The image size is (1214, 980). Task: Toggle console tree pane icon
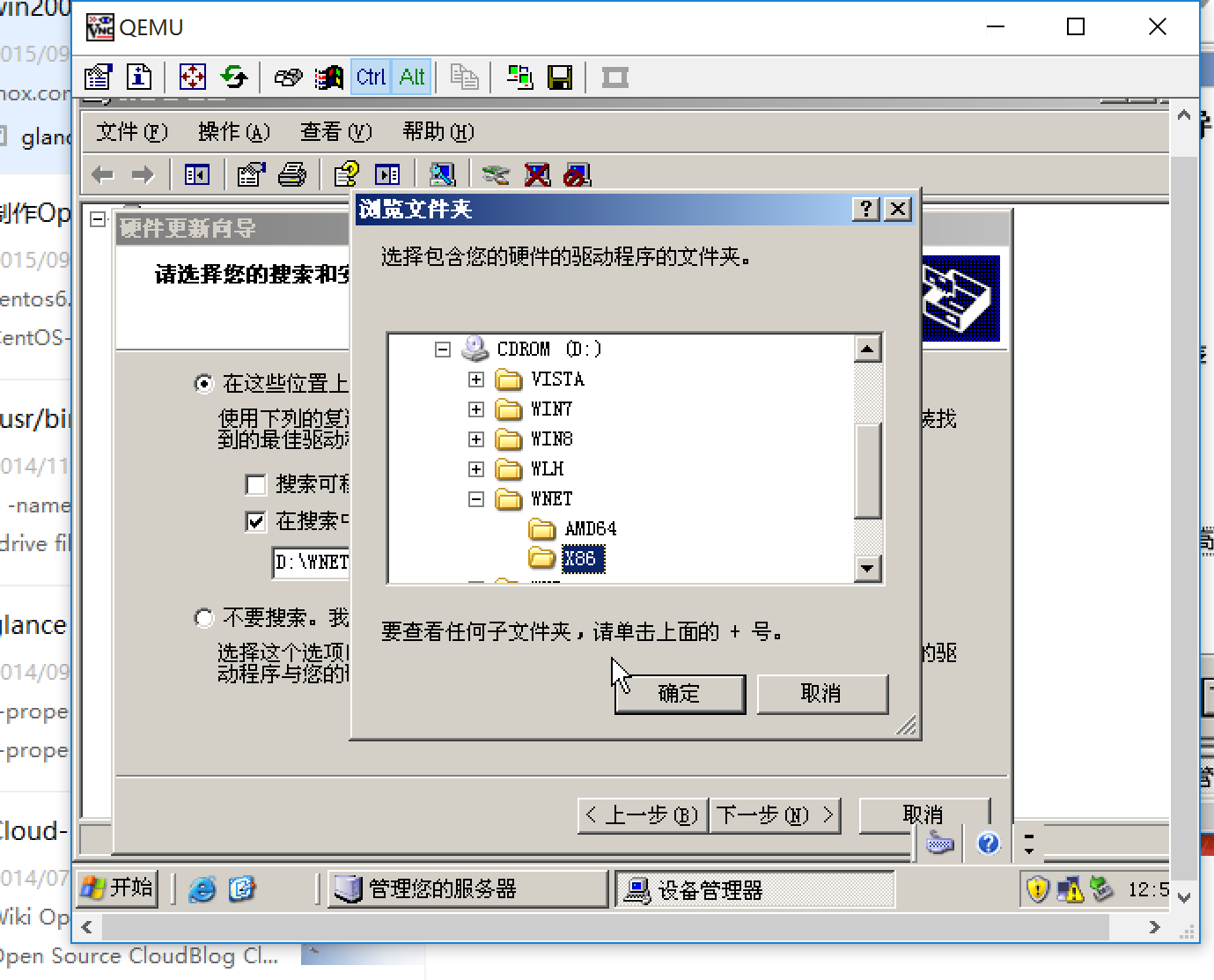pyautogui.click(x=197, y=175)
